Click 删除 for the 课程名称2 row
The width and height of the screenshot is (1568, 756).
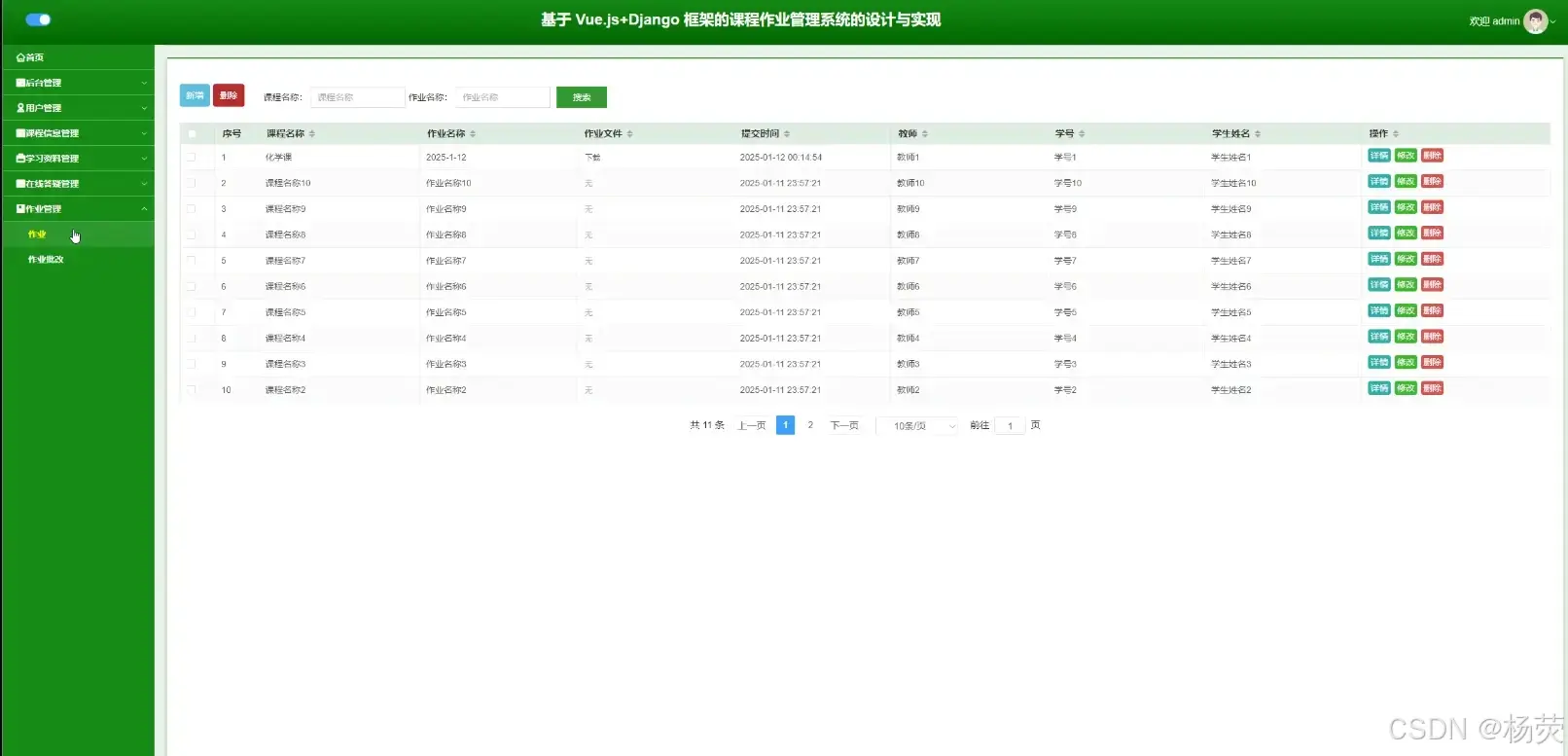coord(1432,388)
